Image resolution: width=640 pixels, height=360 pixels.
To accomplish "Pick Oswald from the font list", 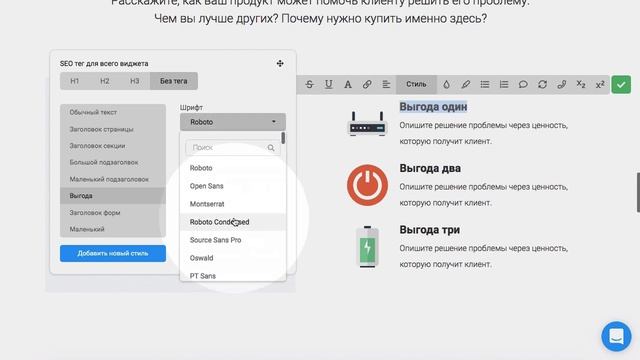I will click(233, 258).
